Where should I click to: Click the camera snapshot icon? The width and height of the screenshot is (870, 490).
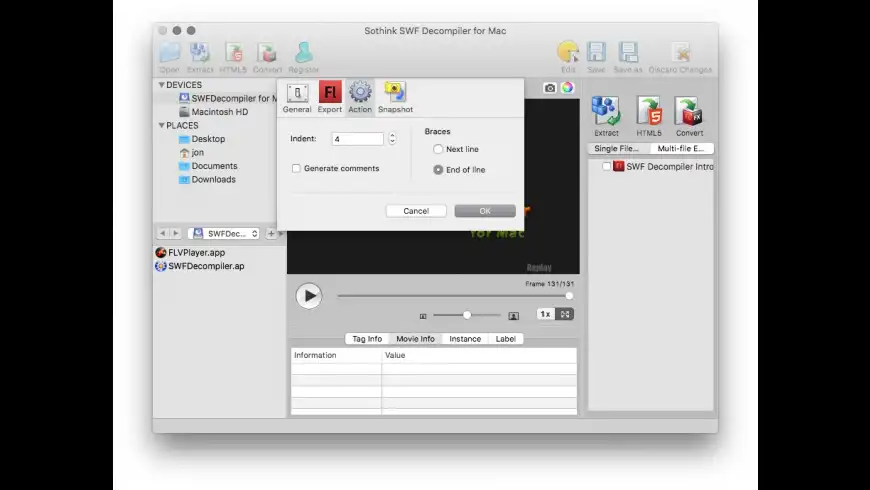pyautogui.click(x=549, y=88)
